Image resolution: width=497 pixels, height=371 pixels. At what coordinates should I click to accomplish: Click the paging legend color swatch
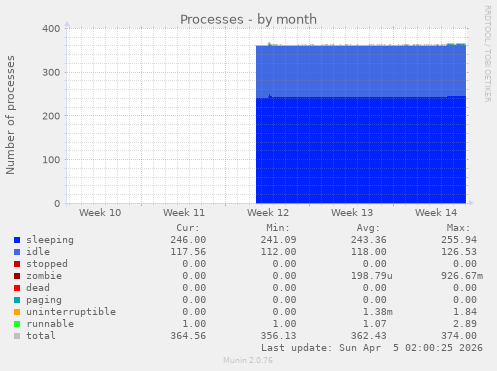[x=17, y=300]
